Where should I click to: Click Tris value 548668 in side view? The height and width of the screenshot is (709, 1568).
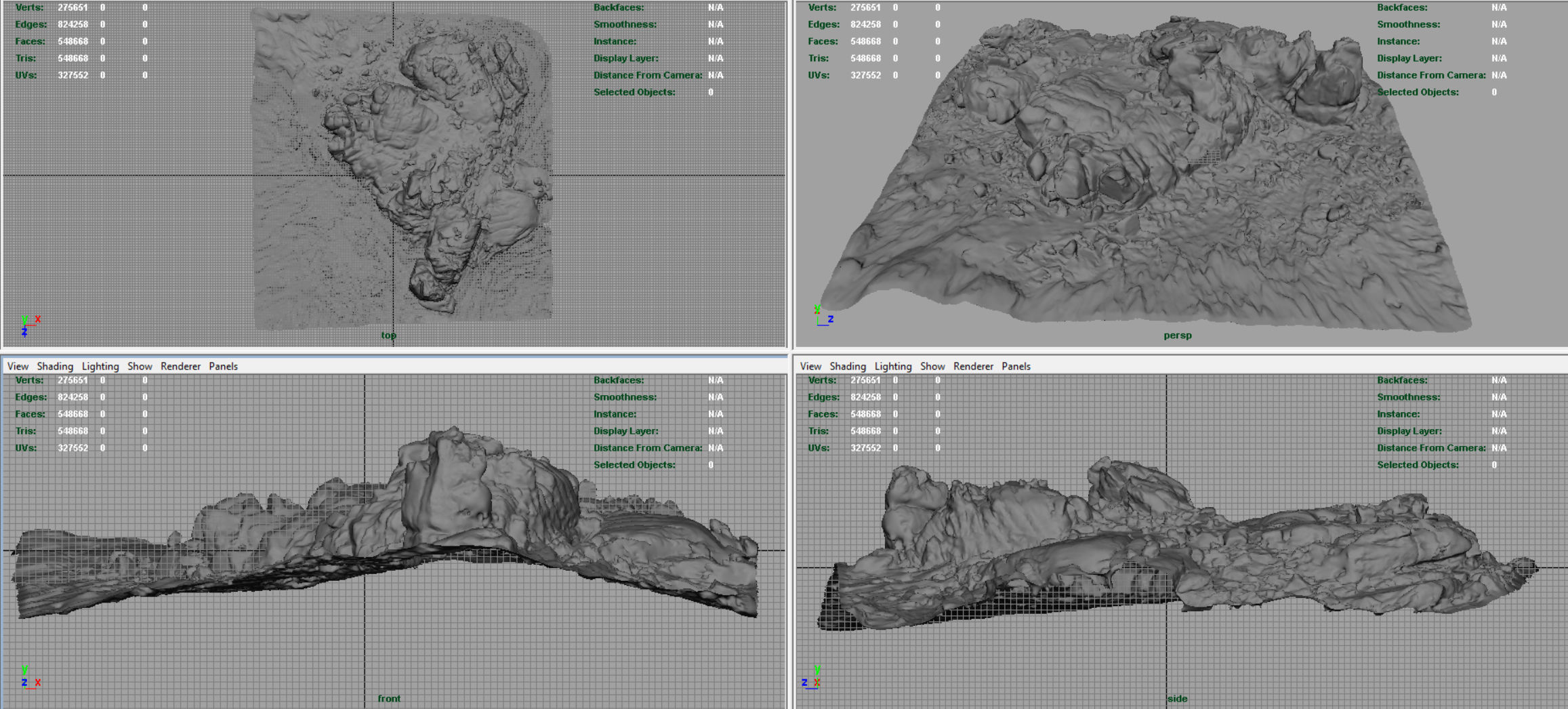pos(866,431)
